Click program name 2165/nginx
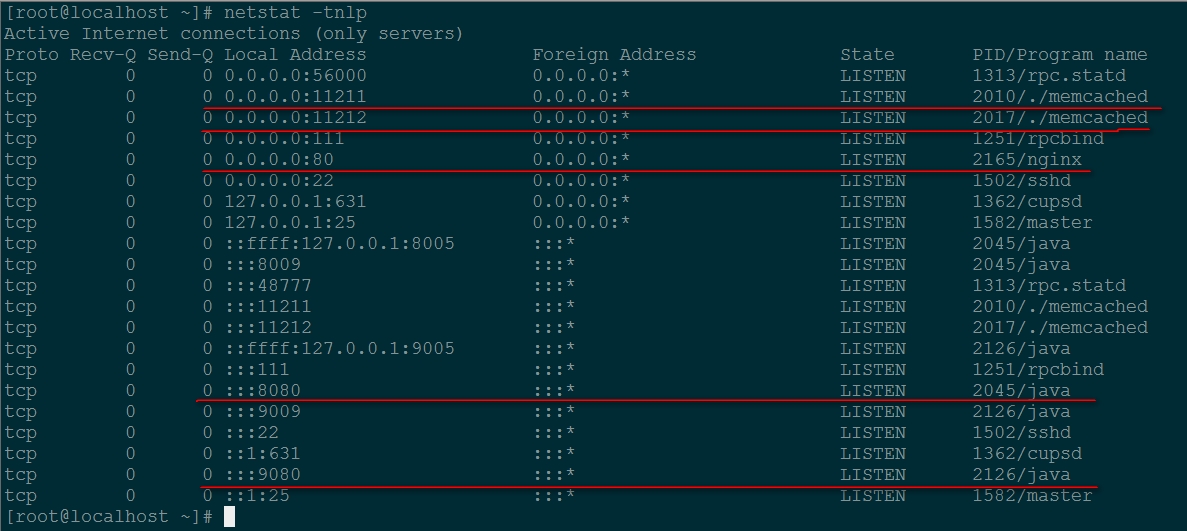The image size is (1187, 531). (x=1027, y=160)
